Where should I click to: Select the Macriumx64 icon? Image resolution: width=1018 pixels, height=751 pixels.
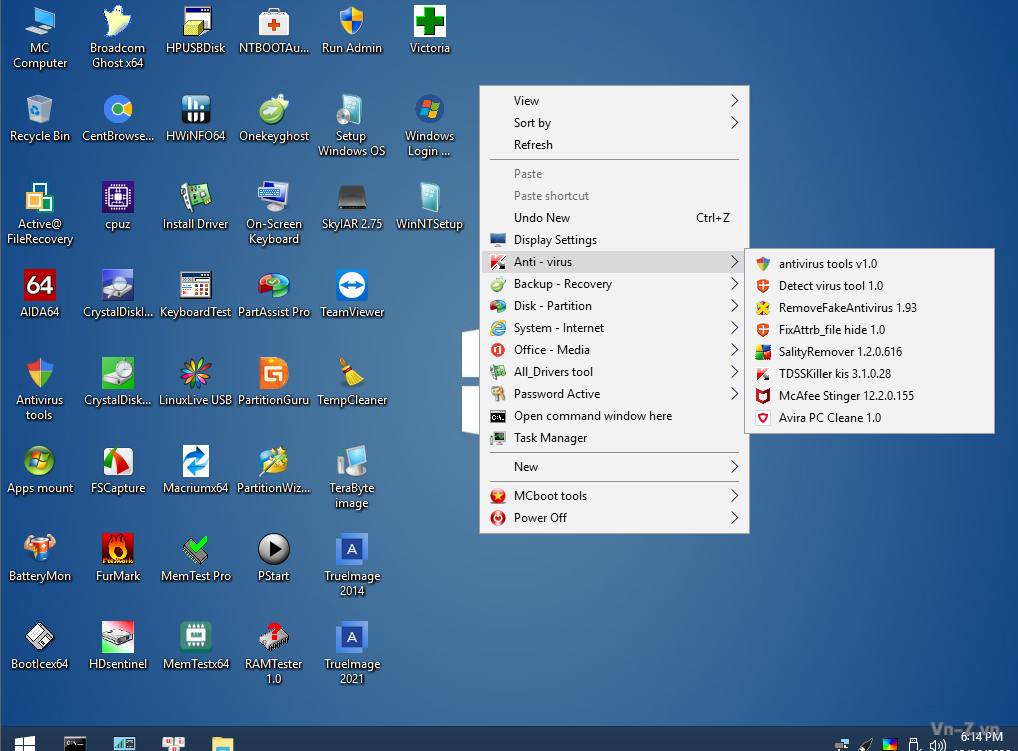click(195, 470)
